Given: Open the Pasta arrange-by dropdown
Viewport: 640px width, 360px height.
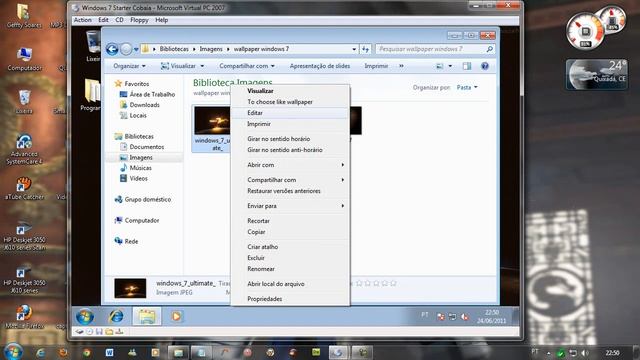Looking at the screenshot, I should click(467, 87).
